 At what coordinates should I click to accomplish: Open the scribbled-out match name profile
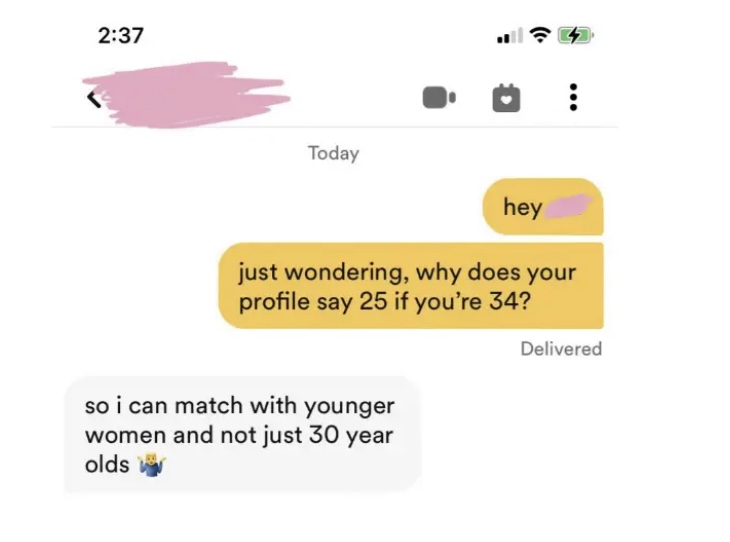coord(186,95)
